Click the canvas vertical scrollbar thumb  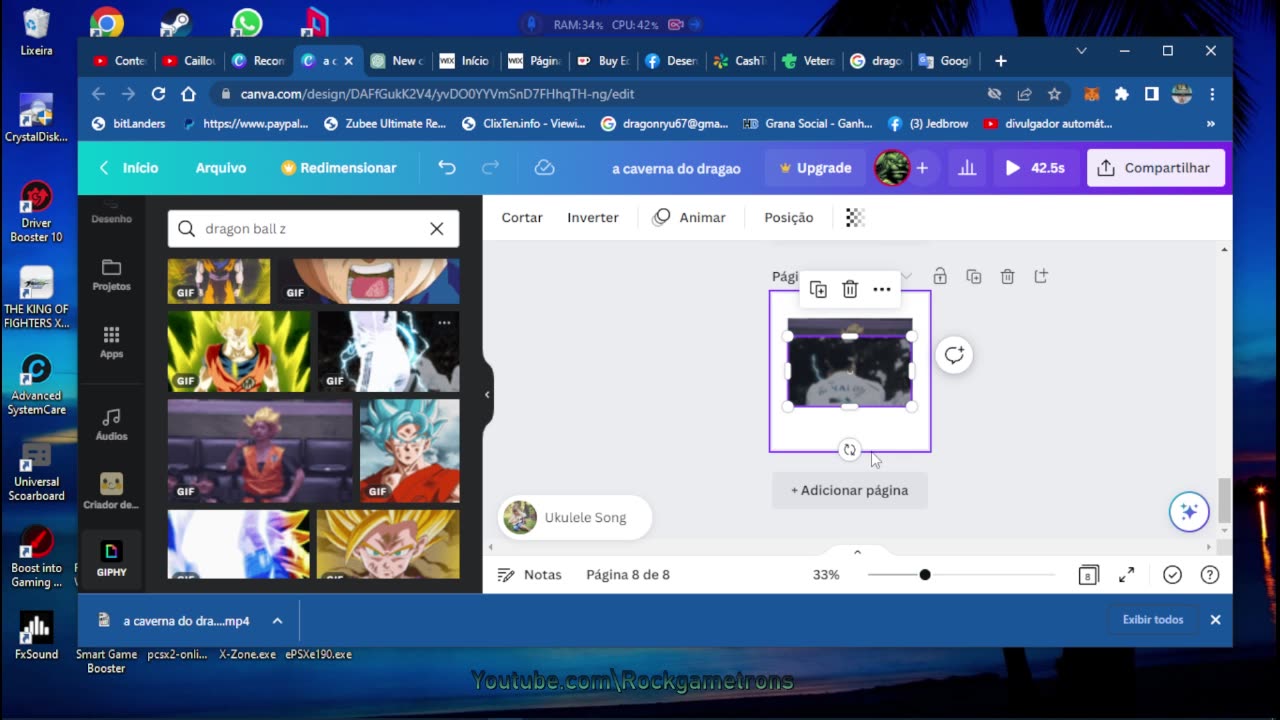1224,500
